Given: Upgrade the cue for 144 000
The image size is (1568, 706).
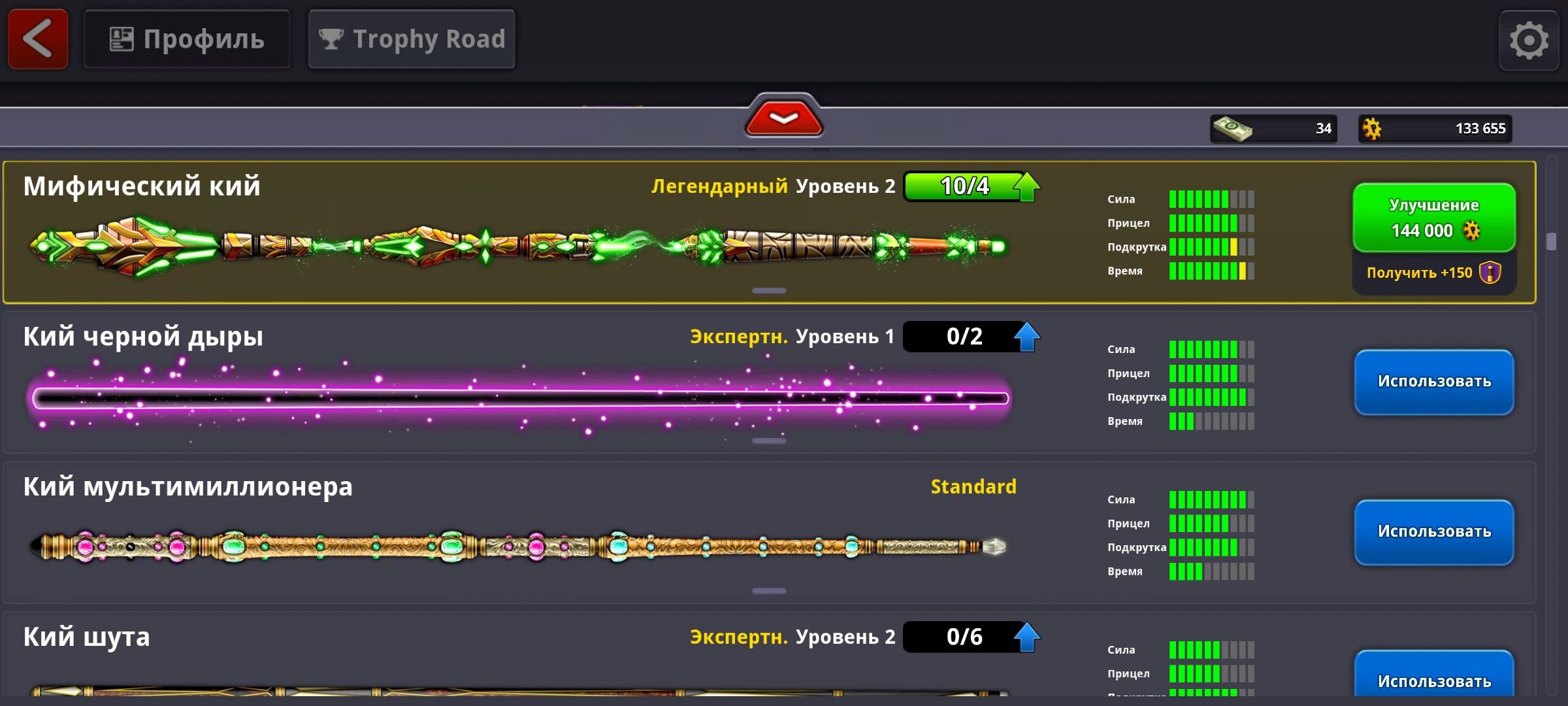Looking at the screenshot, I should 1434,218.
